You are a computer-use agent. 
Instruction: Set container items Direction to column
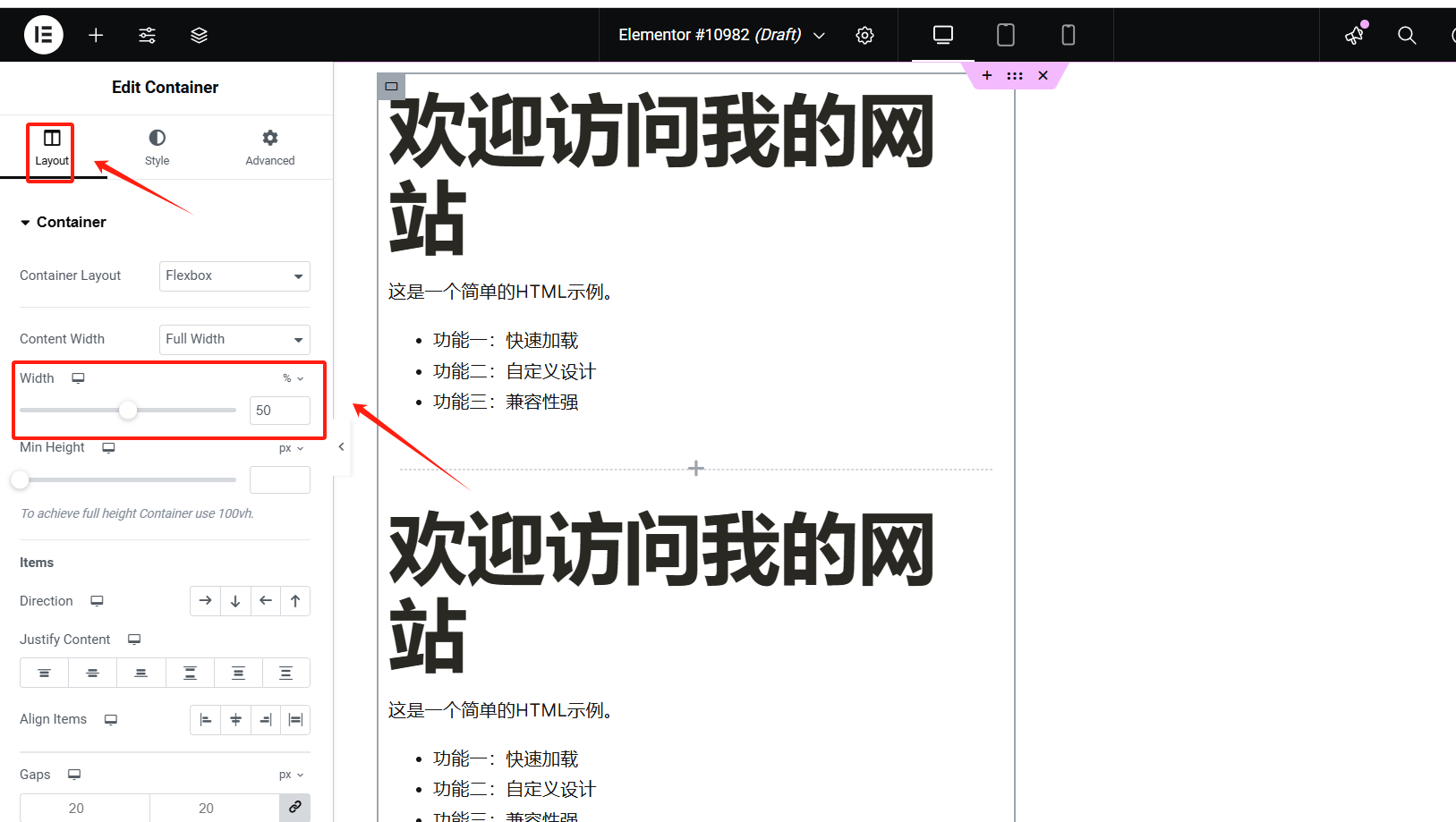point(235,600)
